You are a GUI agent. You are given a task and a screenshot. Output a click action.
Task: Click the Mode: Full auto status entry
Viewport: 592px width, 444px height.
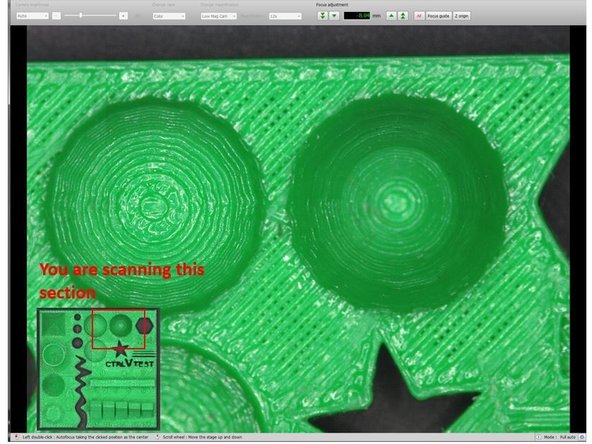(559, 437)
